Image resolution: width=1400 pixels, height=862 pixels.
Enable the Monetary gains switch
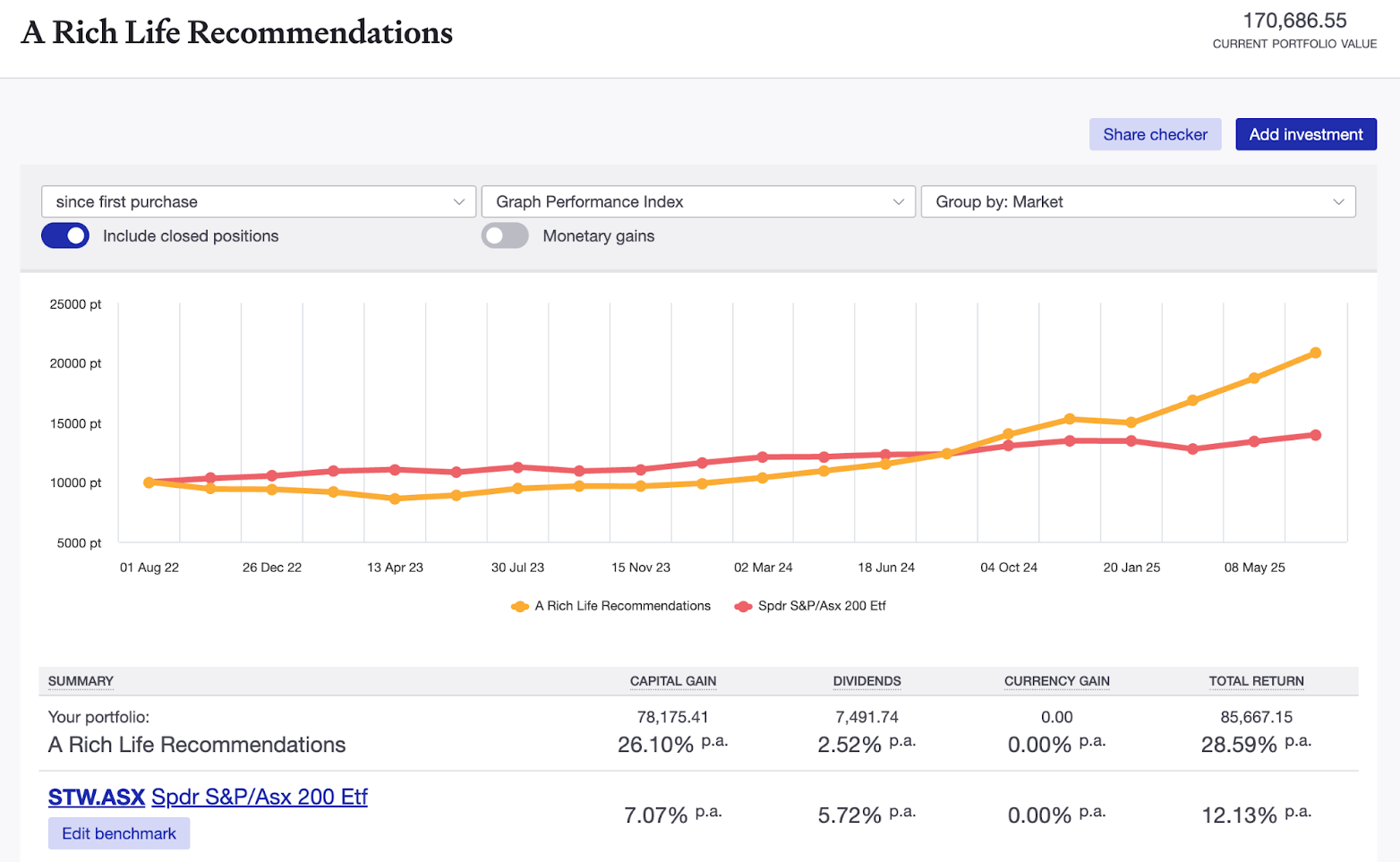[505, 235]
